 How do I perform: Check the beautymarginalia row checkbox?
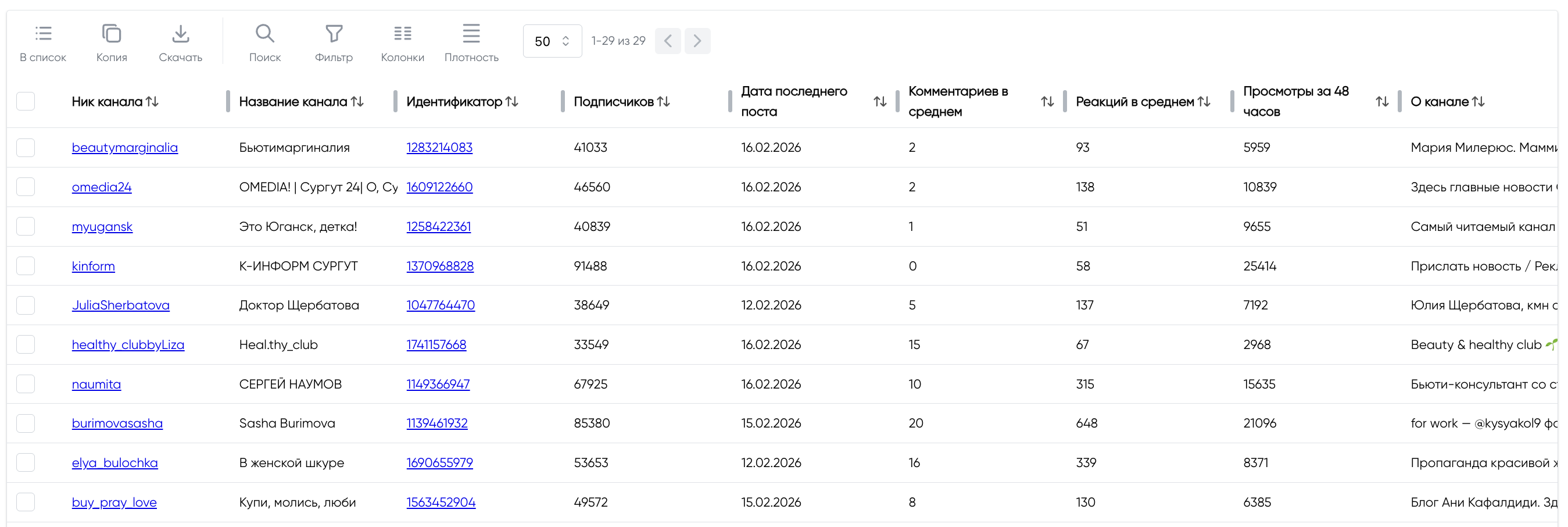pos(26,147)
